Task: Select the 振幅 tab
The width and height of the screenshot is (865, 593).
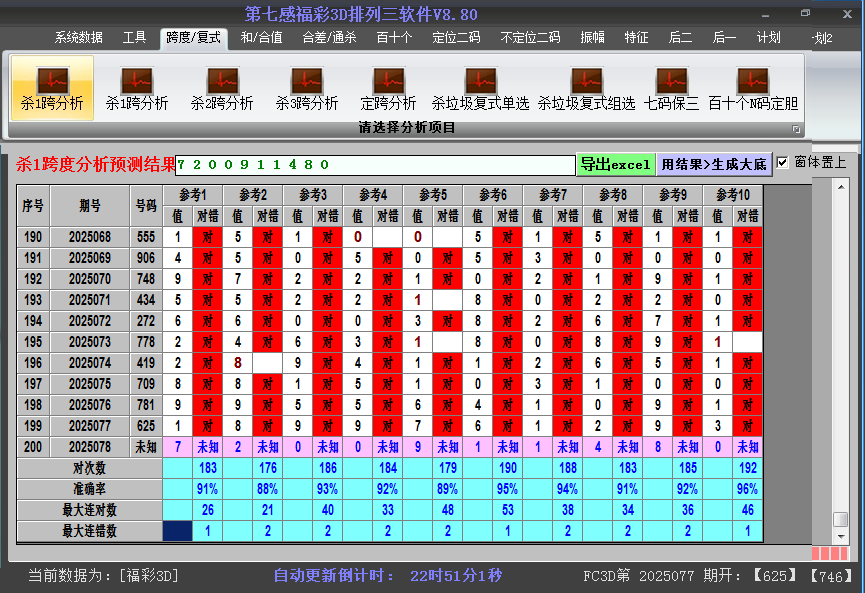Action: point(592,38)
